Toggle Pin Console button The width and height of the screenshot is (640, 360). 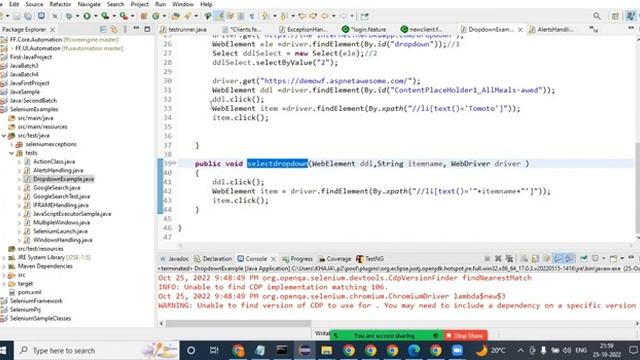point(584,258)
